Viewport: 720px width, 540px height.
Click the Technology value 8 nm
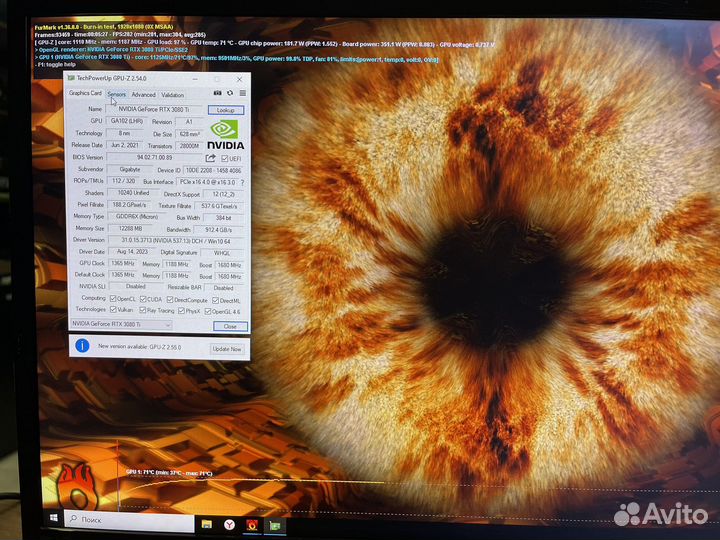coord(124,133)
